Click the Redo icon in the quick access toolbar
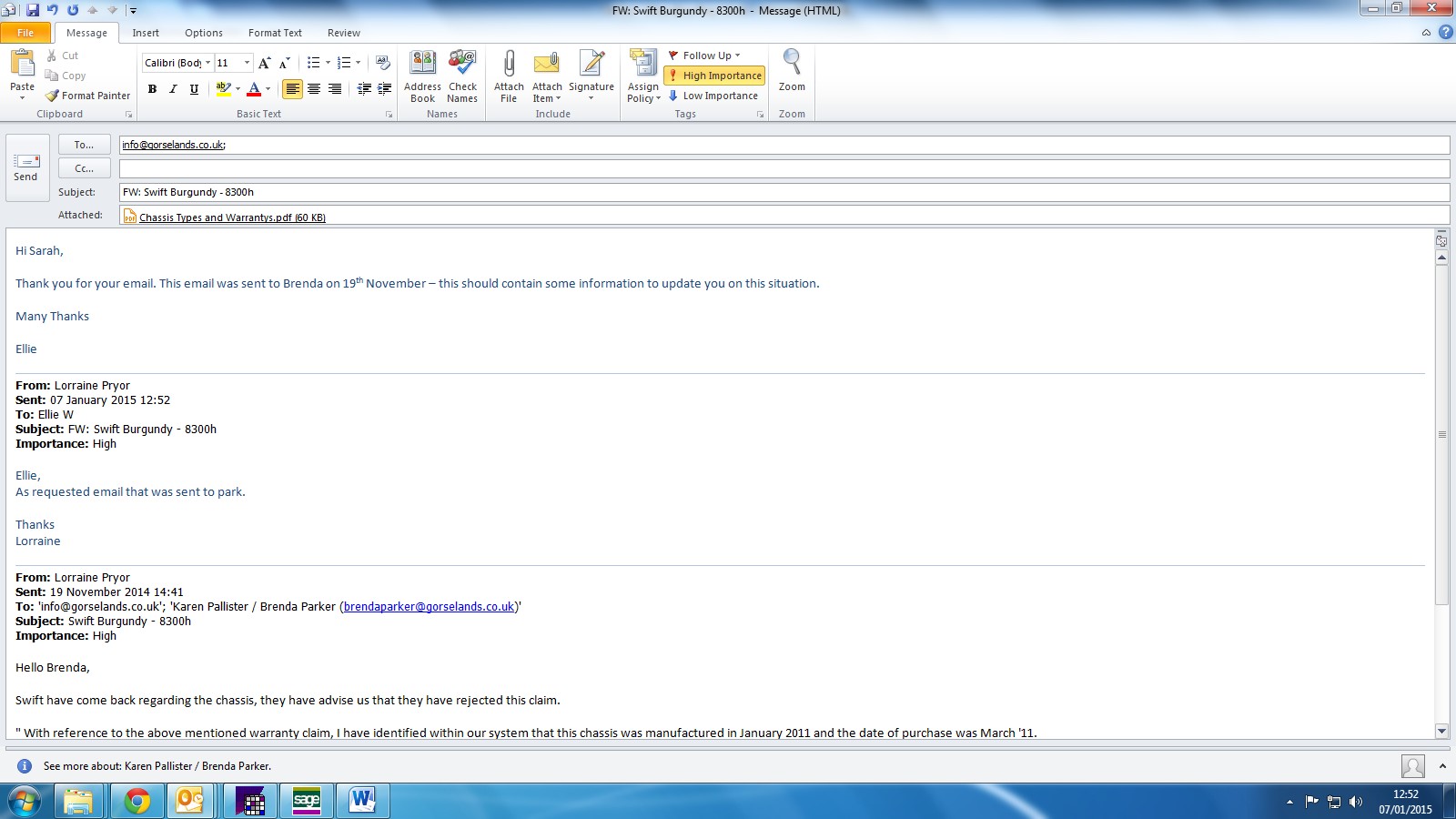 (73, 10)
